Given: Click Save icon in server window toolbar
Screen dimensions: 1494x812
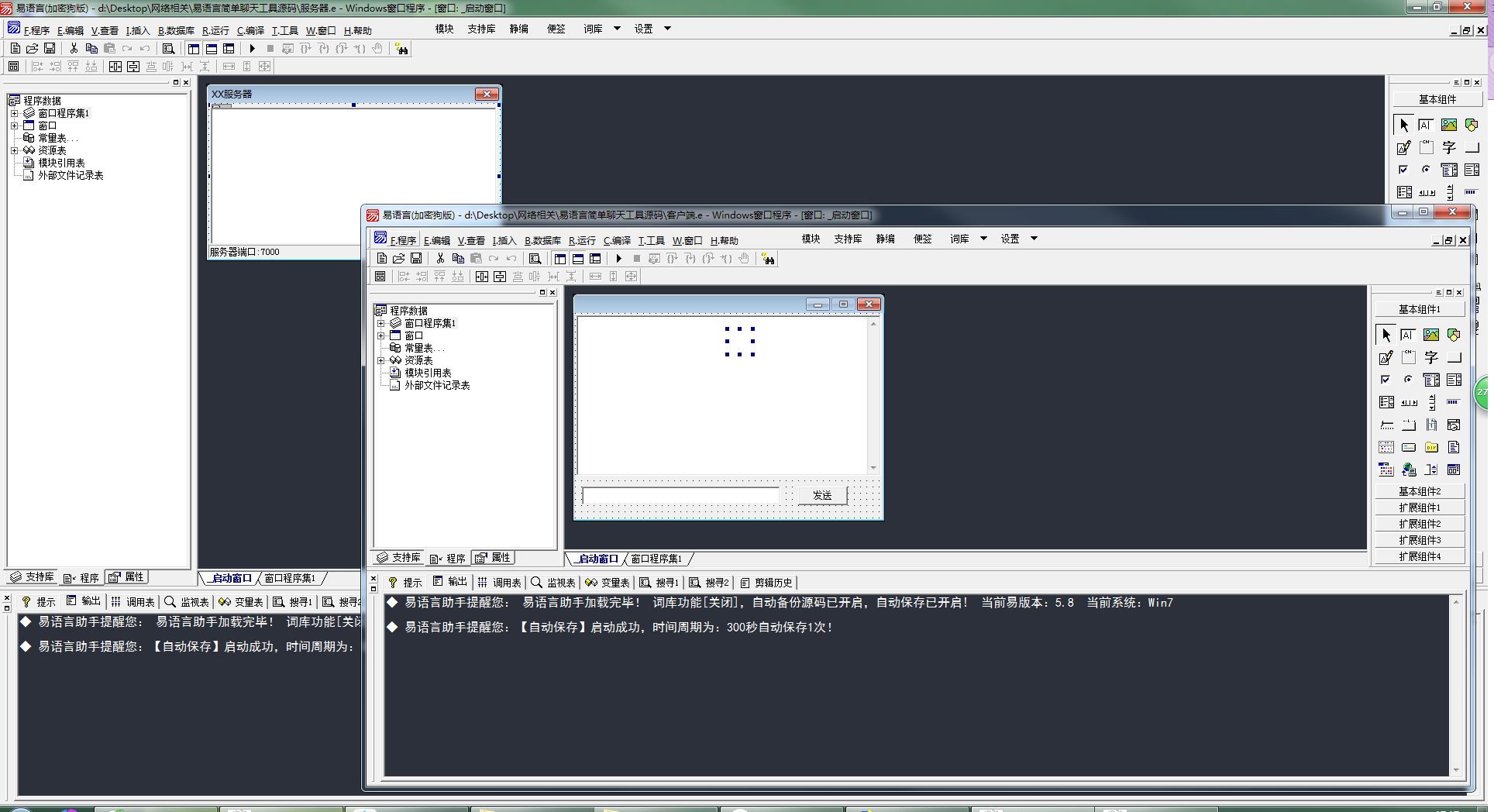Looking at the screenshot, I should [50, 48].
